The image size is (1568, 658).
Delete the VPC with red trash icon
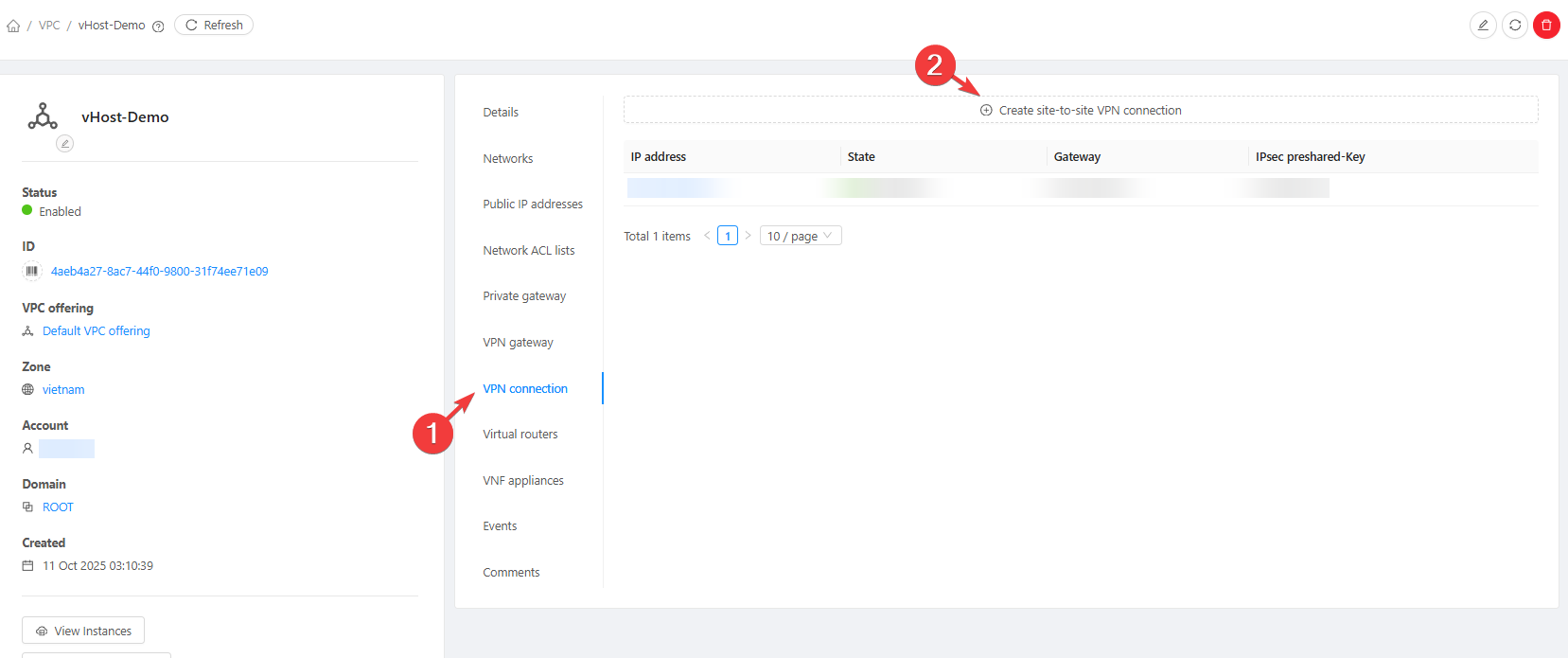(x=1546, y=26)
